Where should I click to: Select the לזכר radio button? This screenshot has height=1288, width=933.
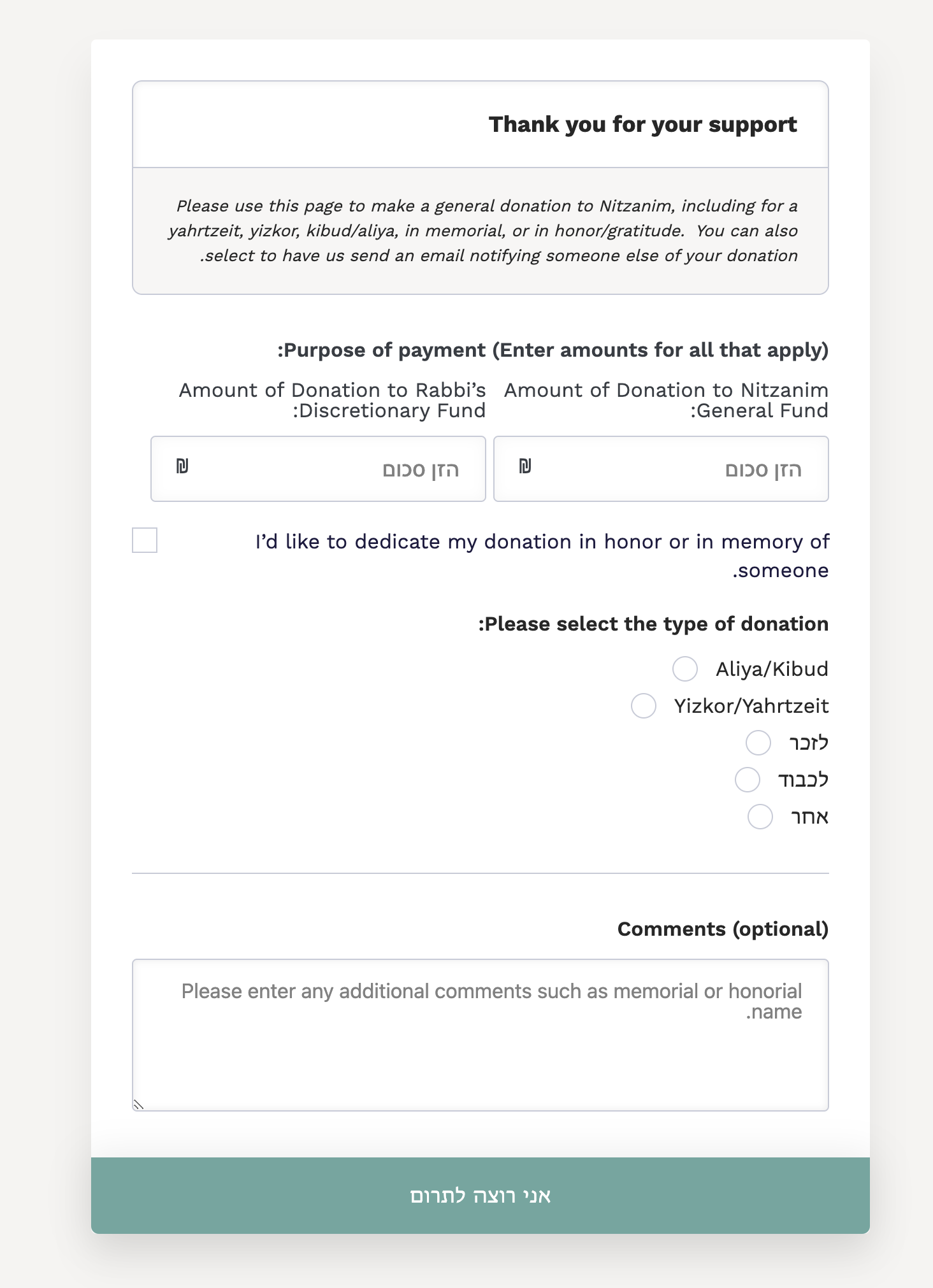pyautogui.click(x=758, y=743)
